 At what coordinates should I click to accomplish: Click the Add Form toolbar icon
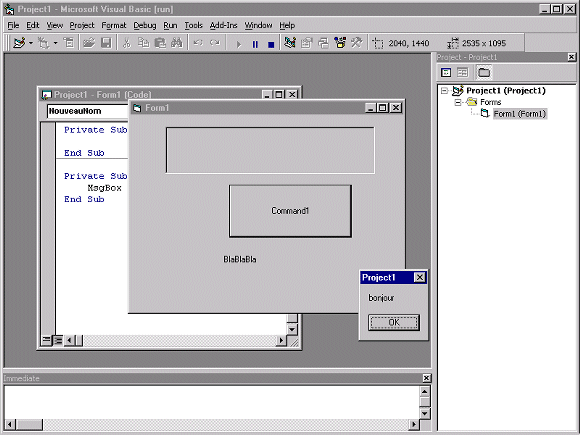pyautogui.click(x=44, y=43)
